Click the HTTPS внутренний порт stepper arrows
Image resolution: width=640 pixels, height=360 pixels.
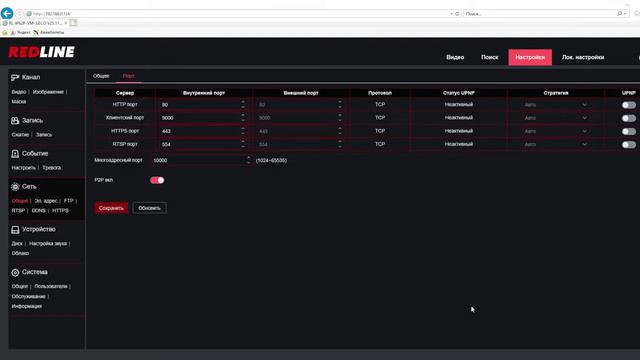click(x=243, y=131)
